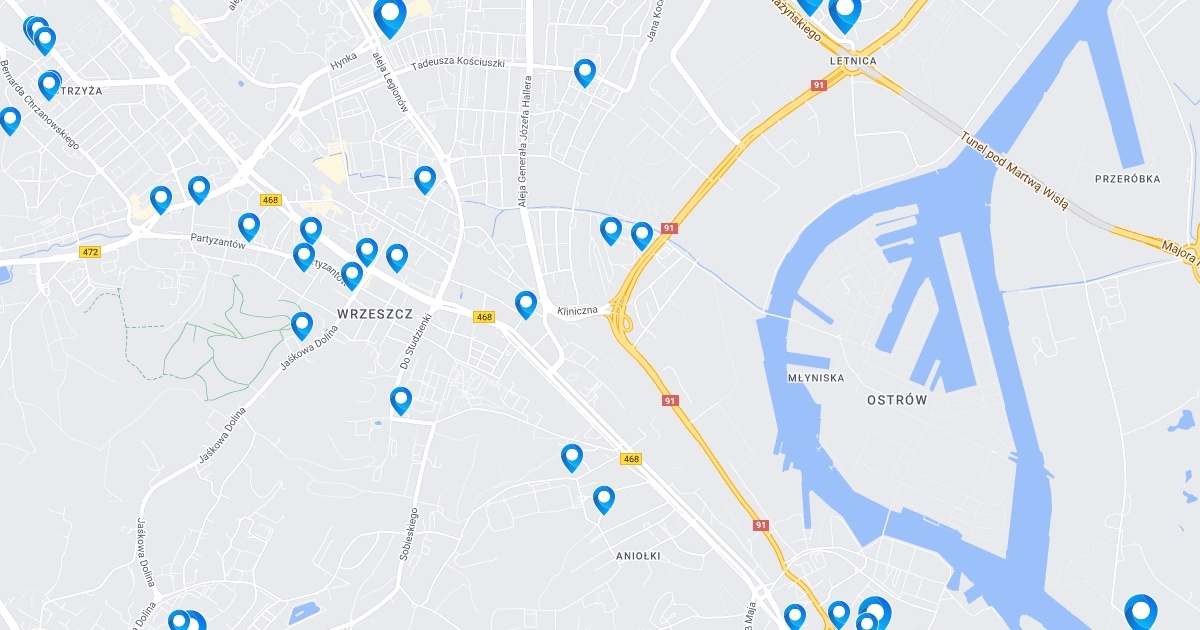Select the lone pin east of Aleja Legionów
The height and width of the screenshot is (630, 1200).
tap(425, 179)
